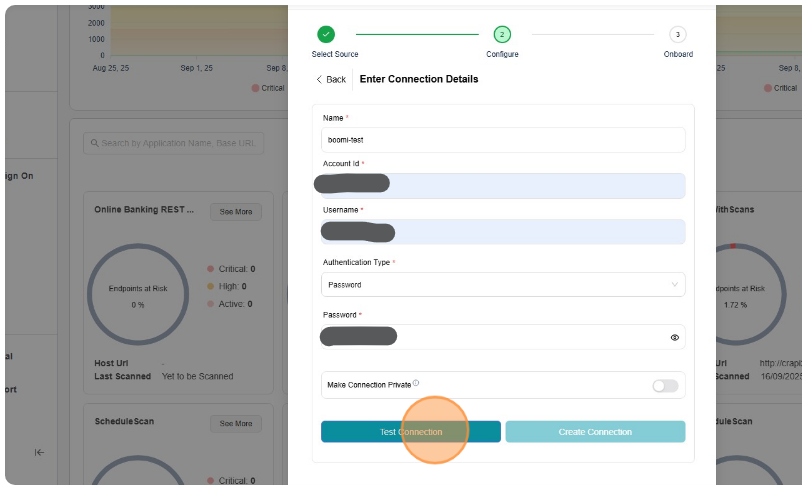Go back using the Back chevron

click(x=330, y=79)
